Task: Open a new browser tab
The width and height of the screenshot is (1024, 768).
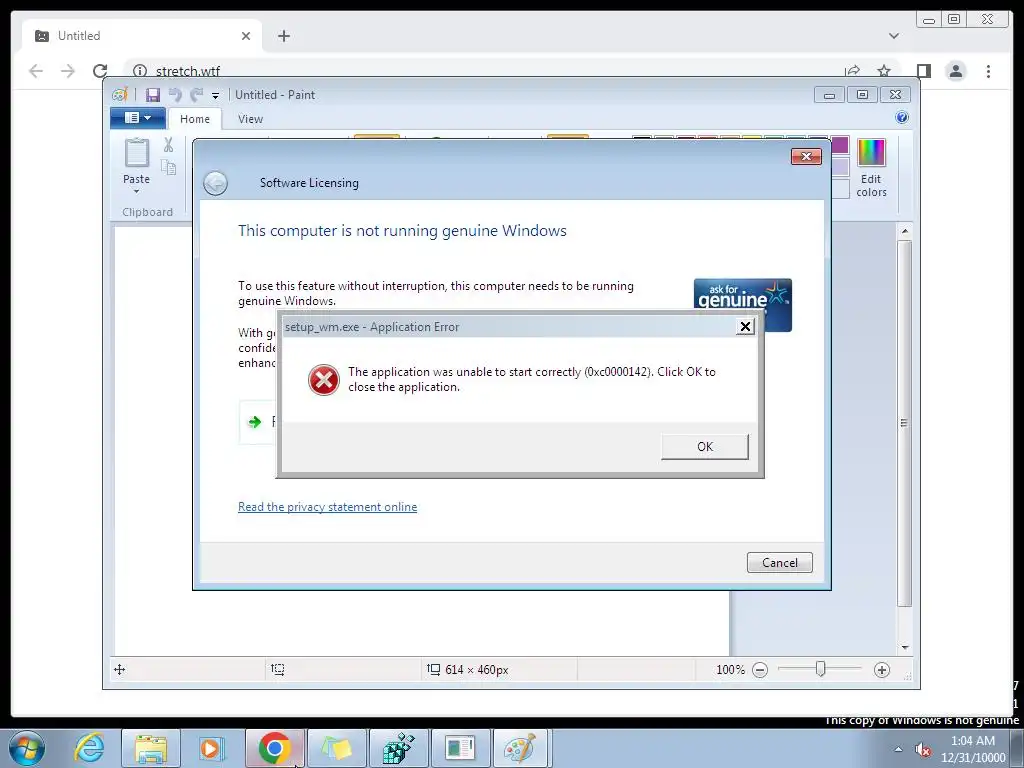Action: coord(283,36)
